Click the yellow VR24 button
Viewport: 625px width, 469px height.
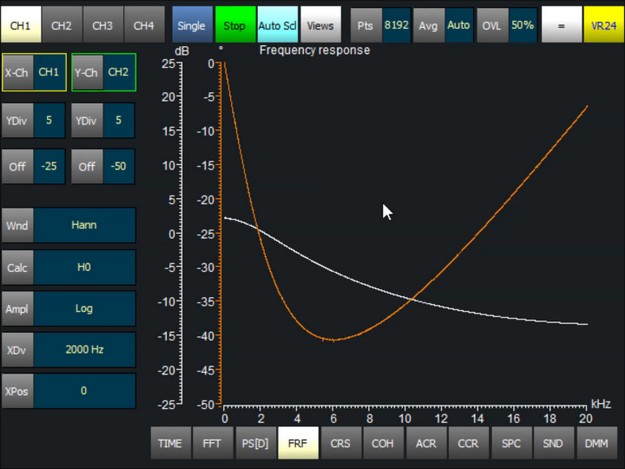(x=603, y=24)
